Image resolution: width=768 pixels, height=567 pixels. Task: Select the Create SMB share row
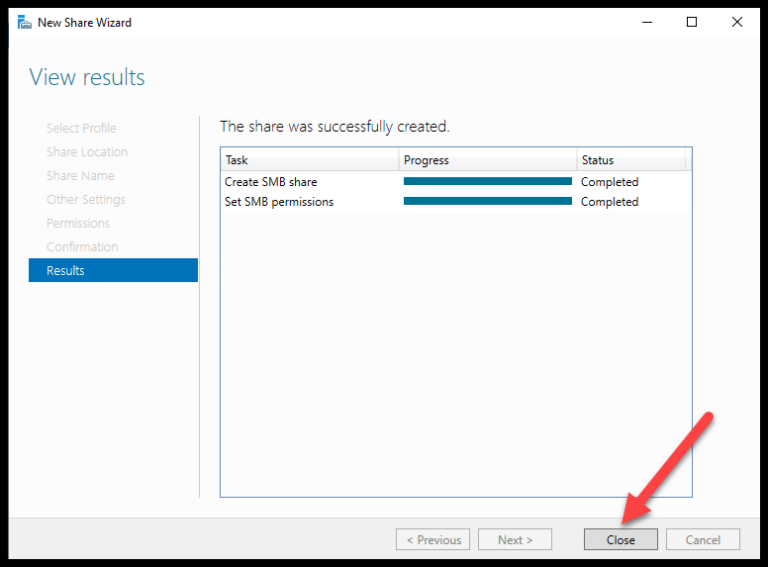pyautogui.click(x=456, y=182)
